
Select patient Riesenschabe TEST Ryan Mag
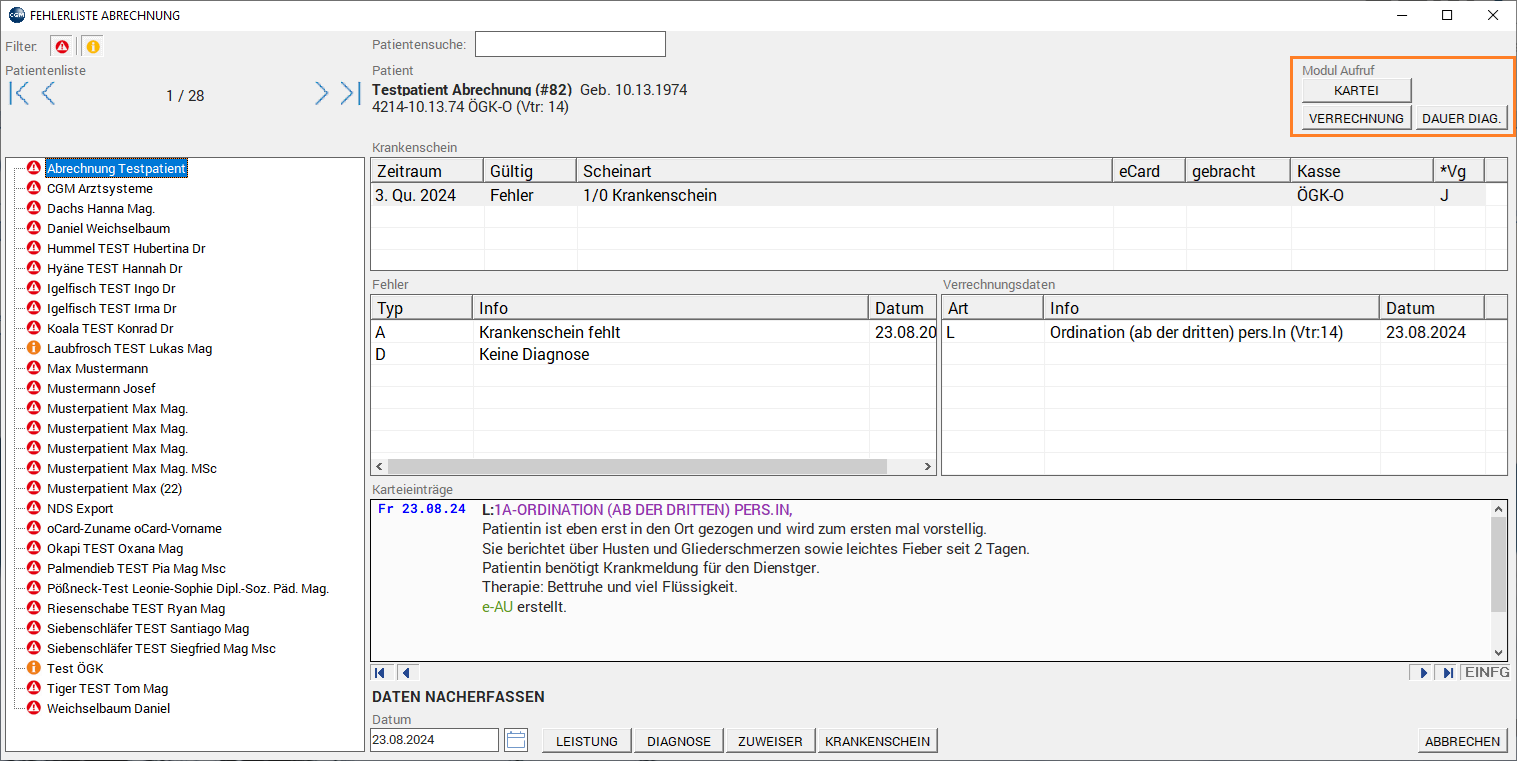(x=136, y=609)
